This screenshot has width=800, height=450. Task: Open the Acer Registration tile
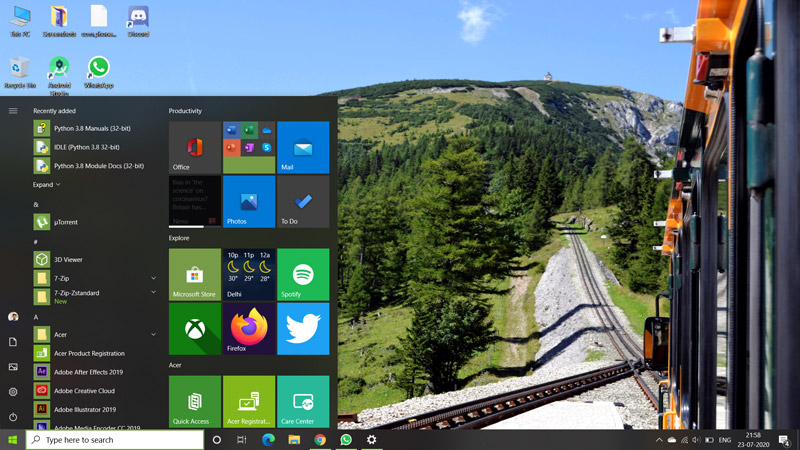[x=249, y=402]
